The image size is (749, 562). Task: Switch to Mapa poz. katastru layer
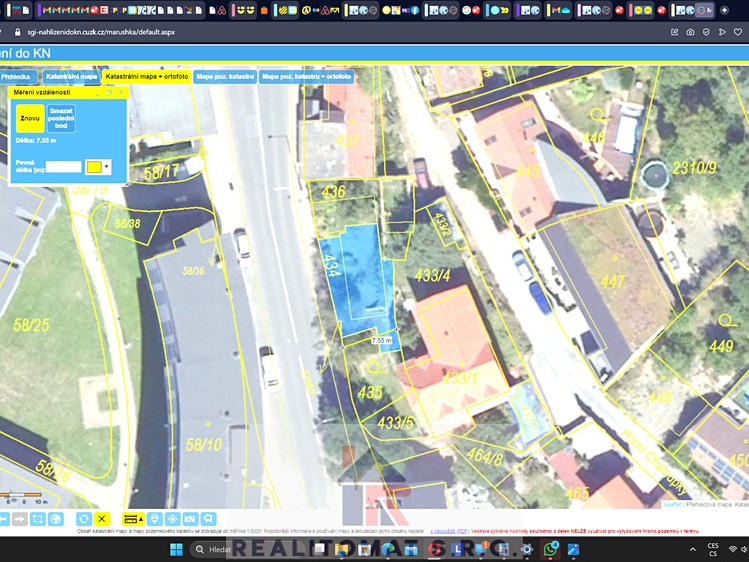pyautogui.click(x=225, y=76)
